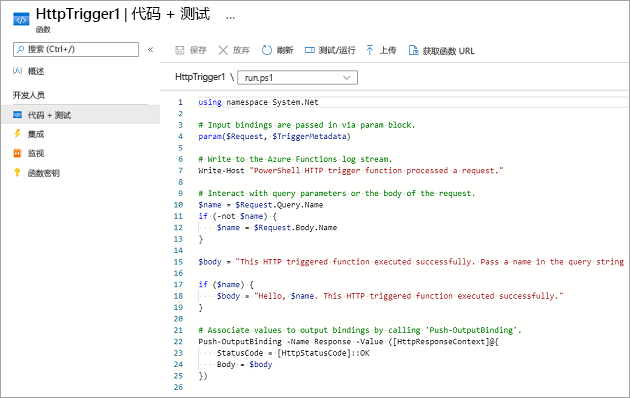Click the Push-OutputBinding -Name Response line
This screenshot has width=630, height=398.
click(348, 341)
